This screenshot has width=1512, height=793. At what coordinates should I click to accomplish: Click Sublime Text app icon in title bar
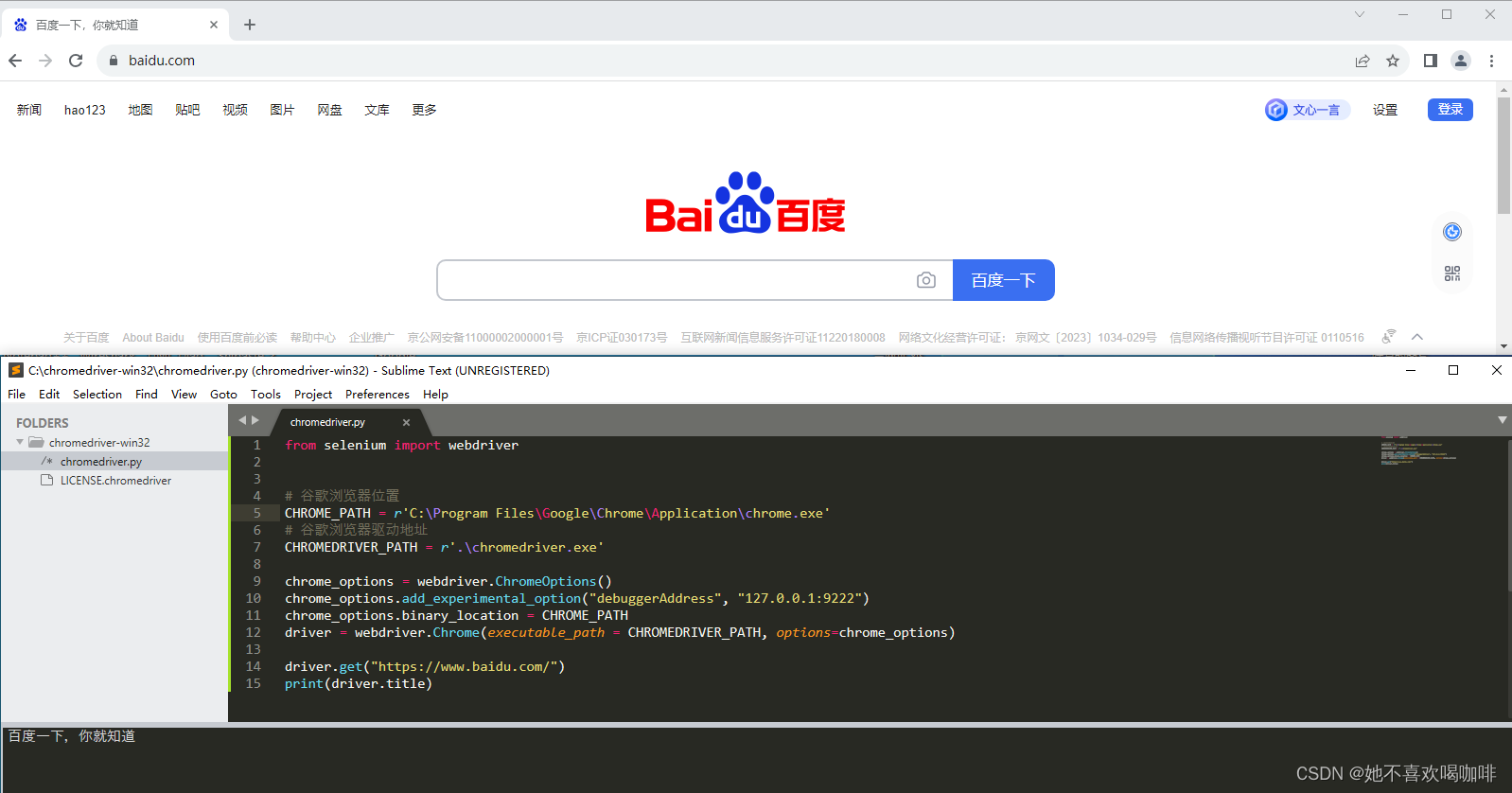point(15,370)
